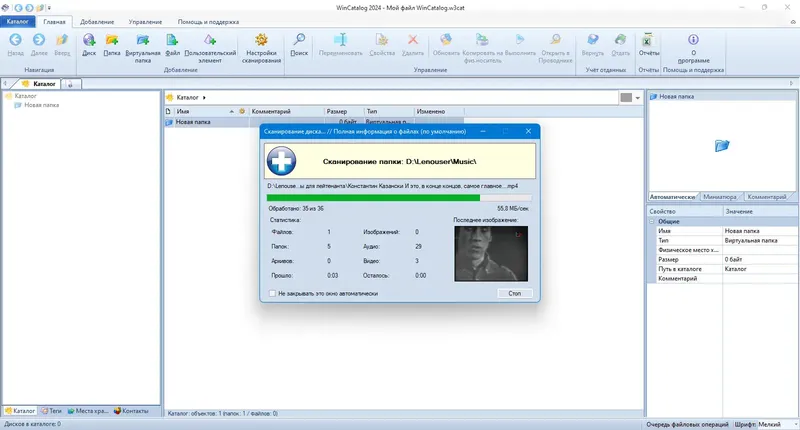This screenshot has height=430, width=800.
Task: Open the Места хра... bottom panel tab
Action: (88, 411)
